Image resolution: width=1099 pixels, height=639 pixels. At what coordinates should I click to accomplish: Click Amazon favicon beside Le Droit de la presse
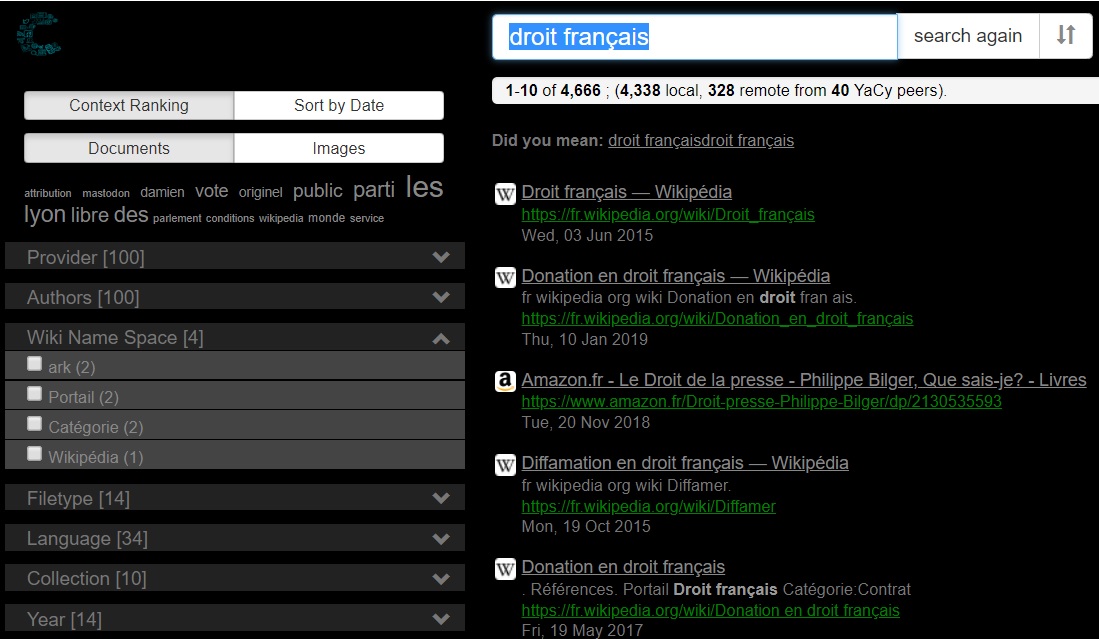(x=505, y=381)
